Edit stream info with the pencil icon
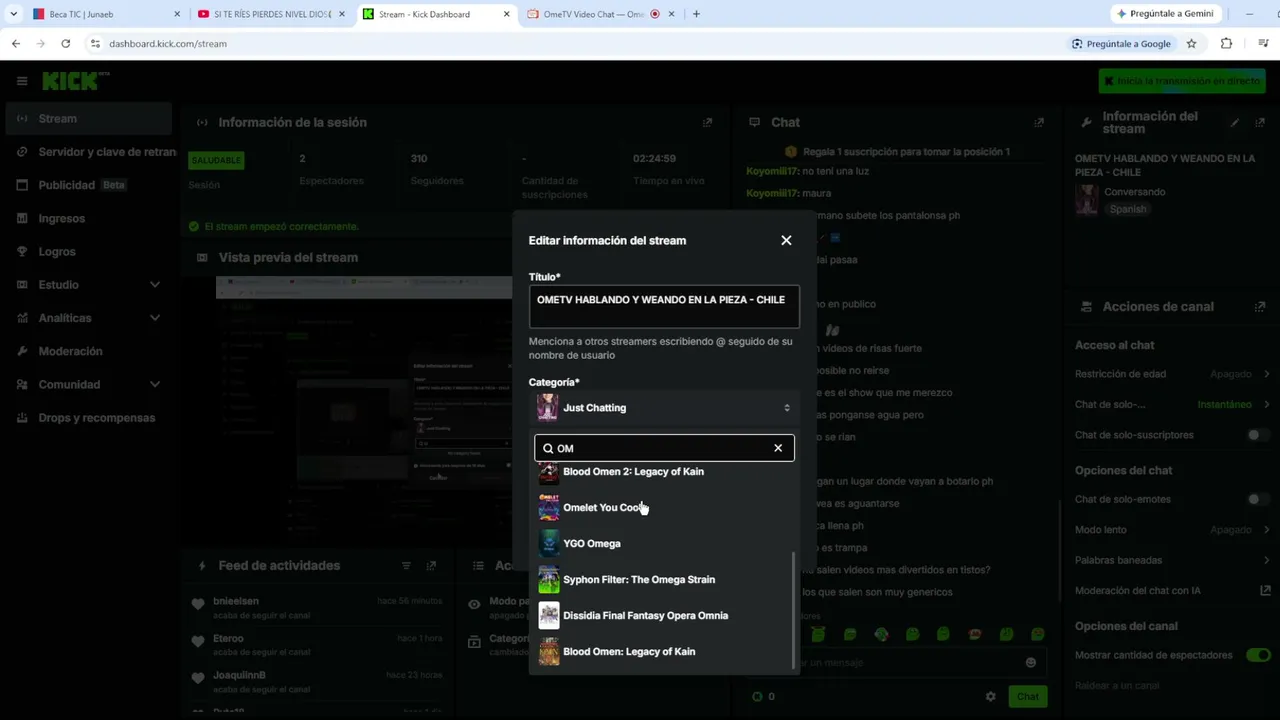 click(x=1235, y=122)
